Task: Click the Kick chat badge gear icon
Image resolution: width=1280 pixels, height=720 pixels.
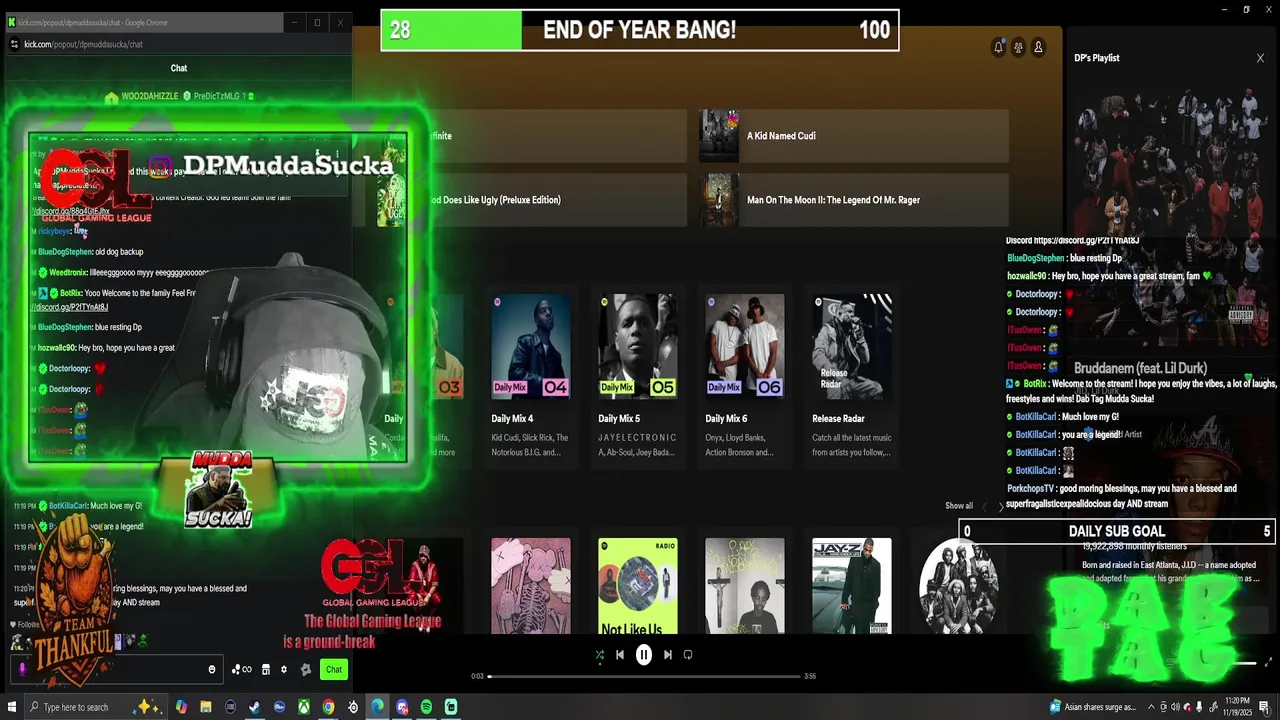Action: pos(305,670)
